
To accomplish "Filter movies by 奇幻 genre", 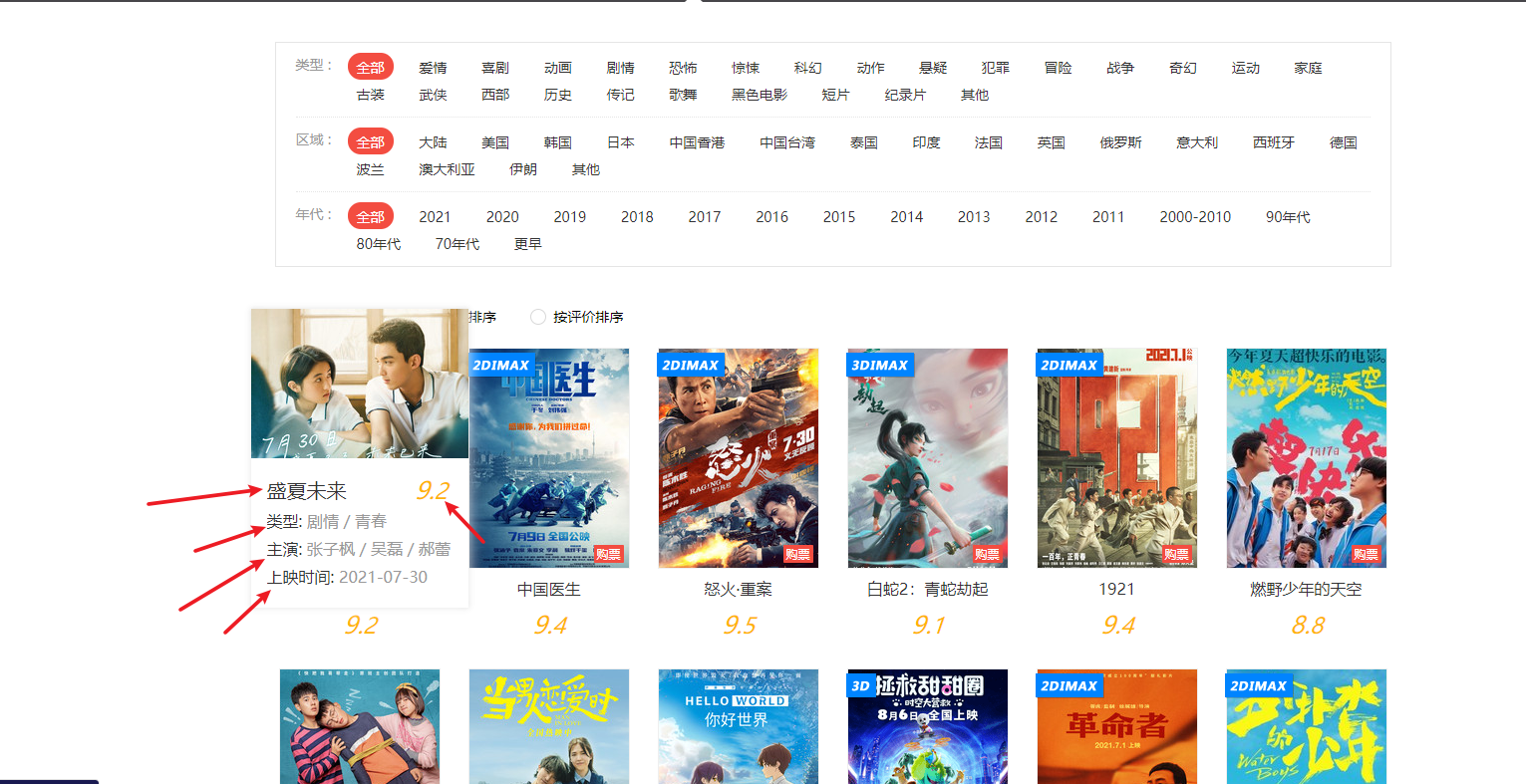I will click(x=1183, y=68).
